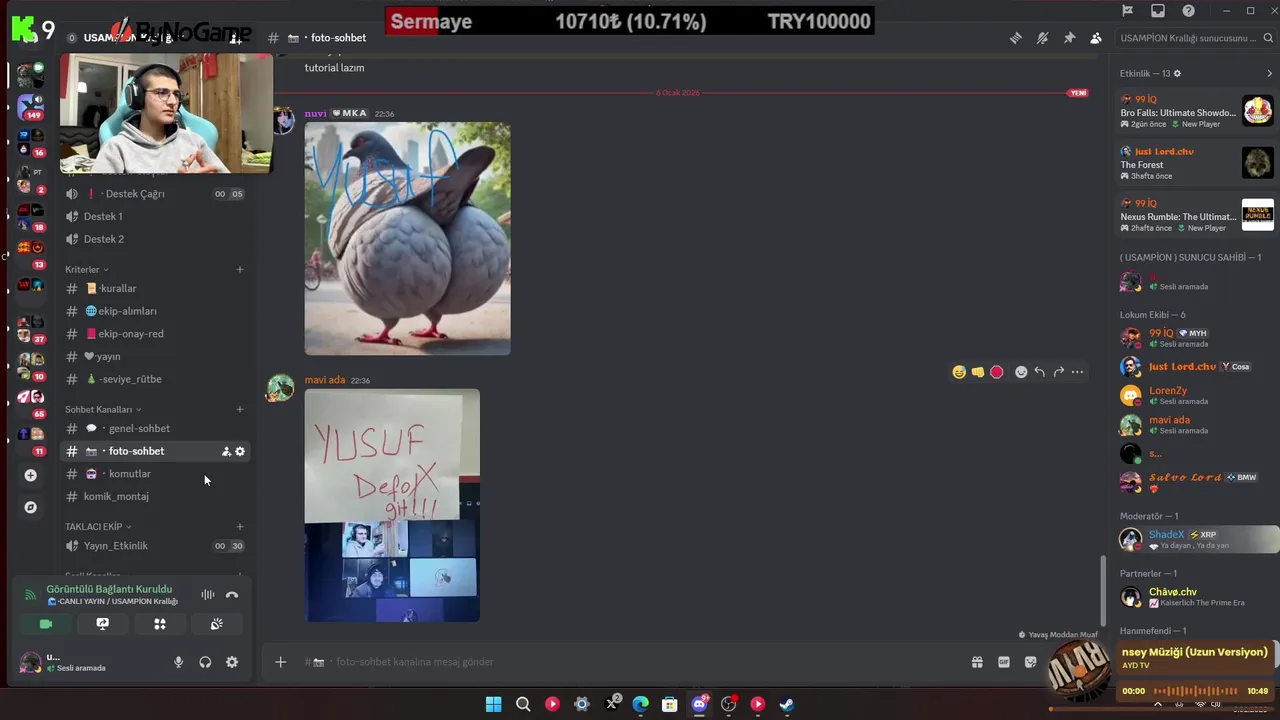Add channel to Kriterler category
The image size is (1280, 720).
(x=240, y=269)
